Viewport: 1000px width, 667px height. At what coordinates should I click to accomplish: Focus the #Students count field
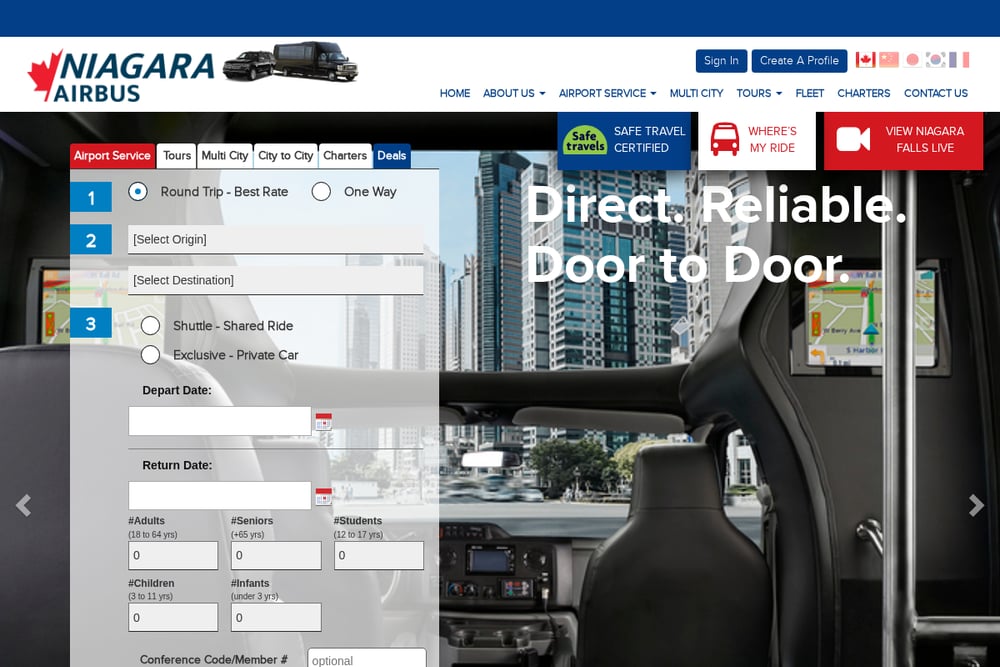[x=379, y=555]
